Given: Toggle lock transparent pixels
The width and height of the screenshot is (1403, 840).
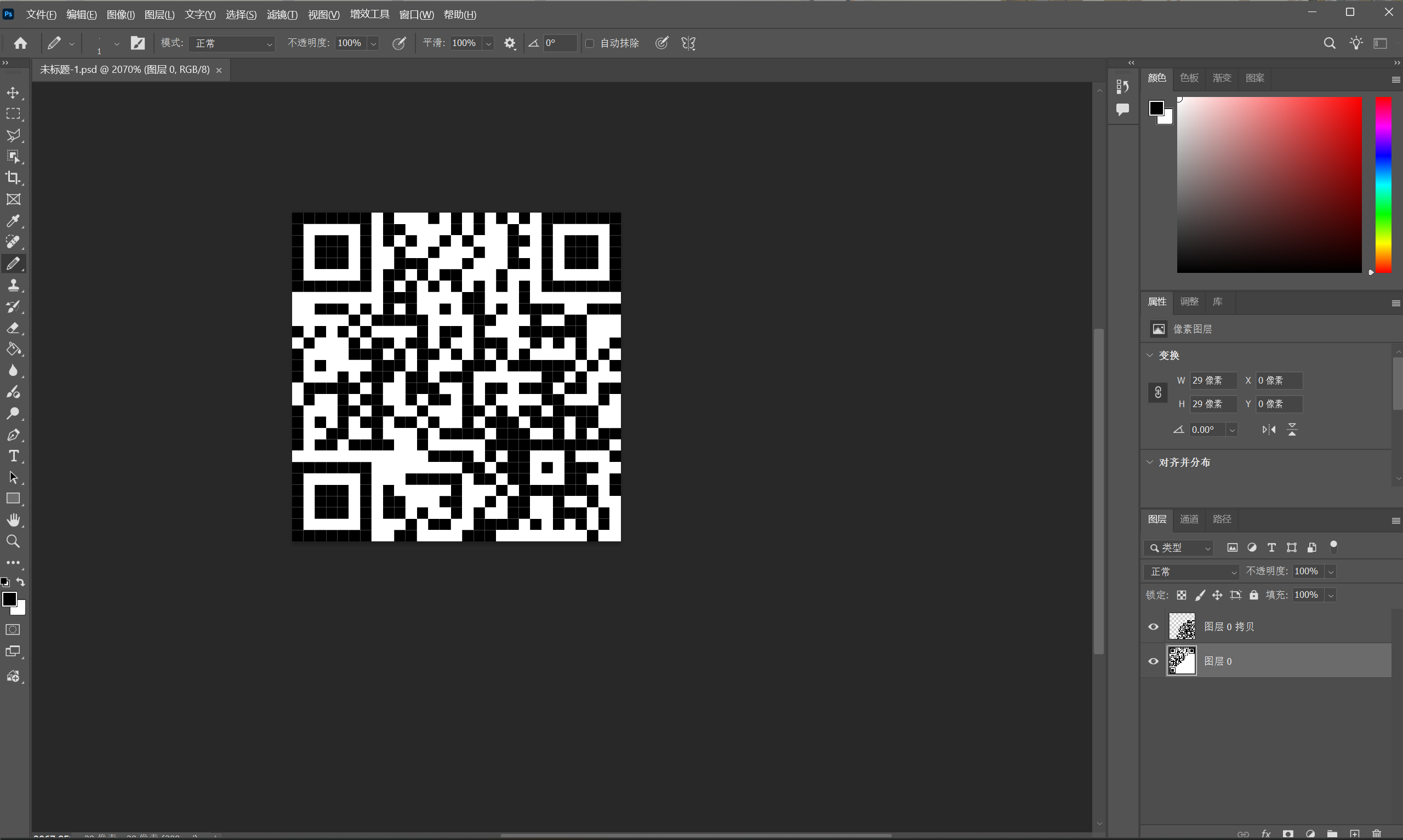Looking at the screenshot, I should click(x=1181, y=595).
